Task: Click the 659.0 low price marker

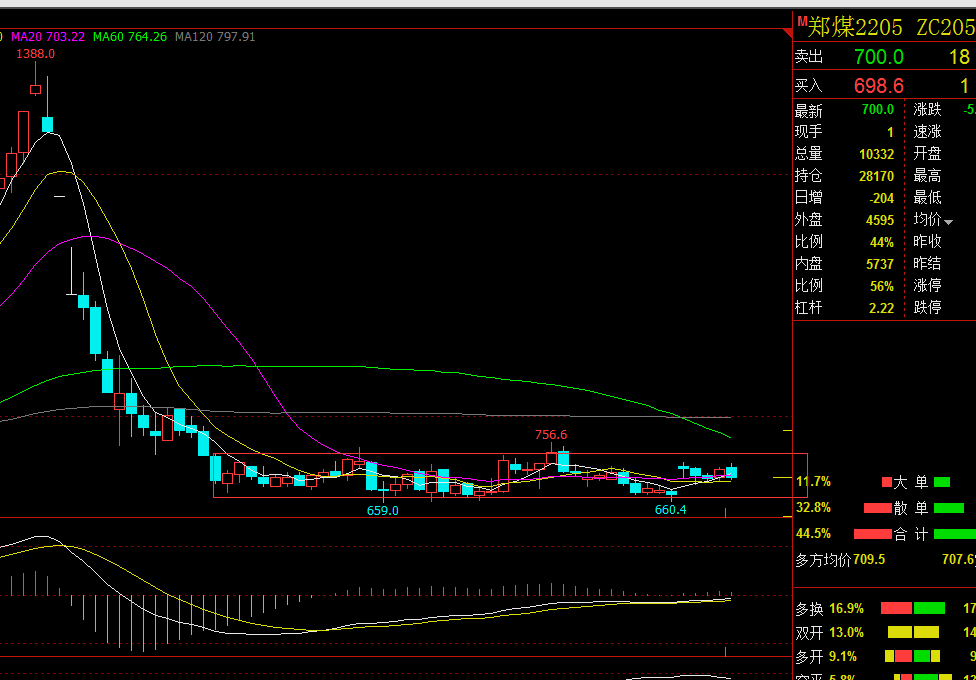Action: pyautogui.click(x=383, y=511)
